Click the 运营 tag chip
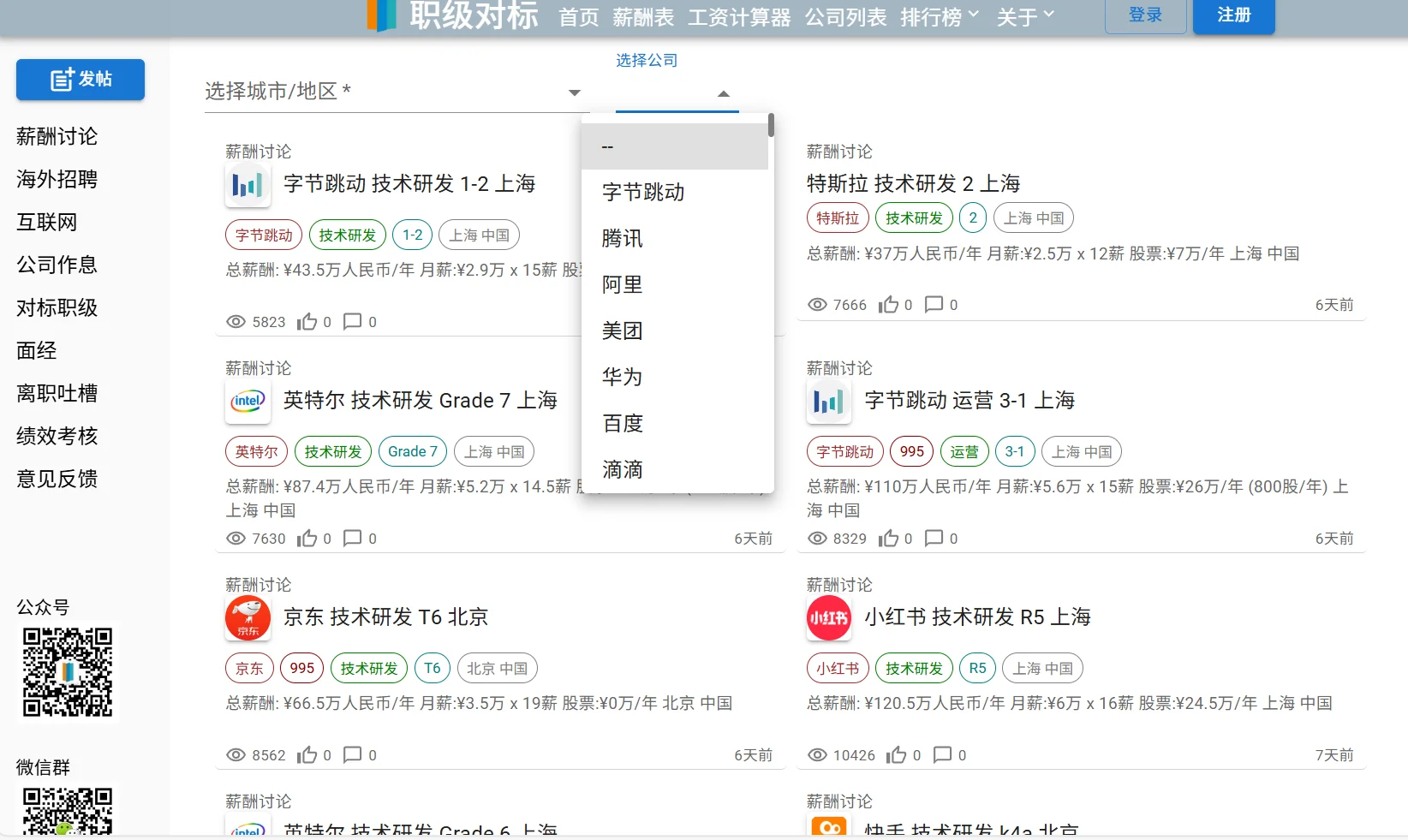The height and width of the screenshot is (840, 1408). point(964,451)
